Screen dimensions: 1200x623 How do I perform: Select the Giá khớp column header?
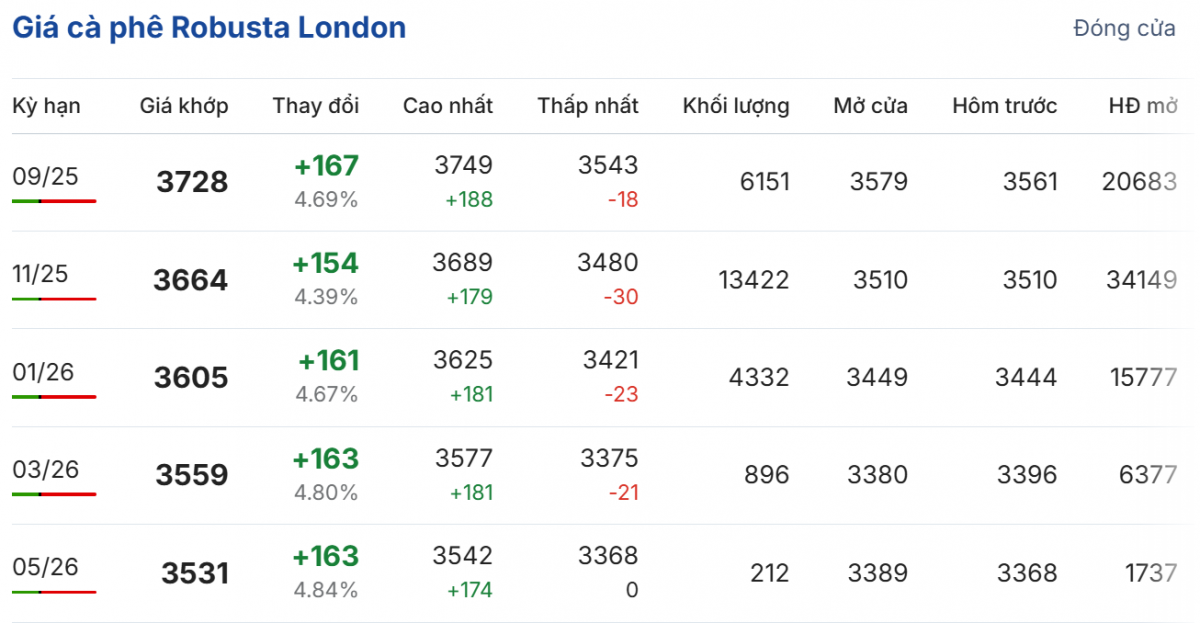point(184,106)
